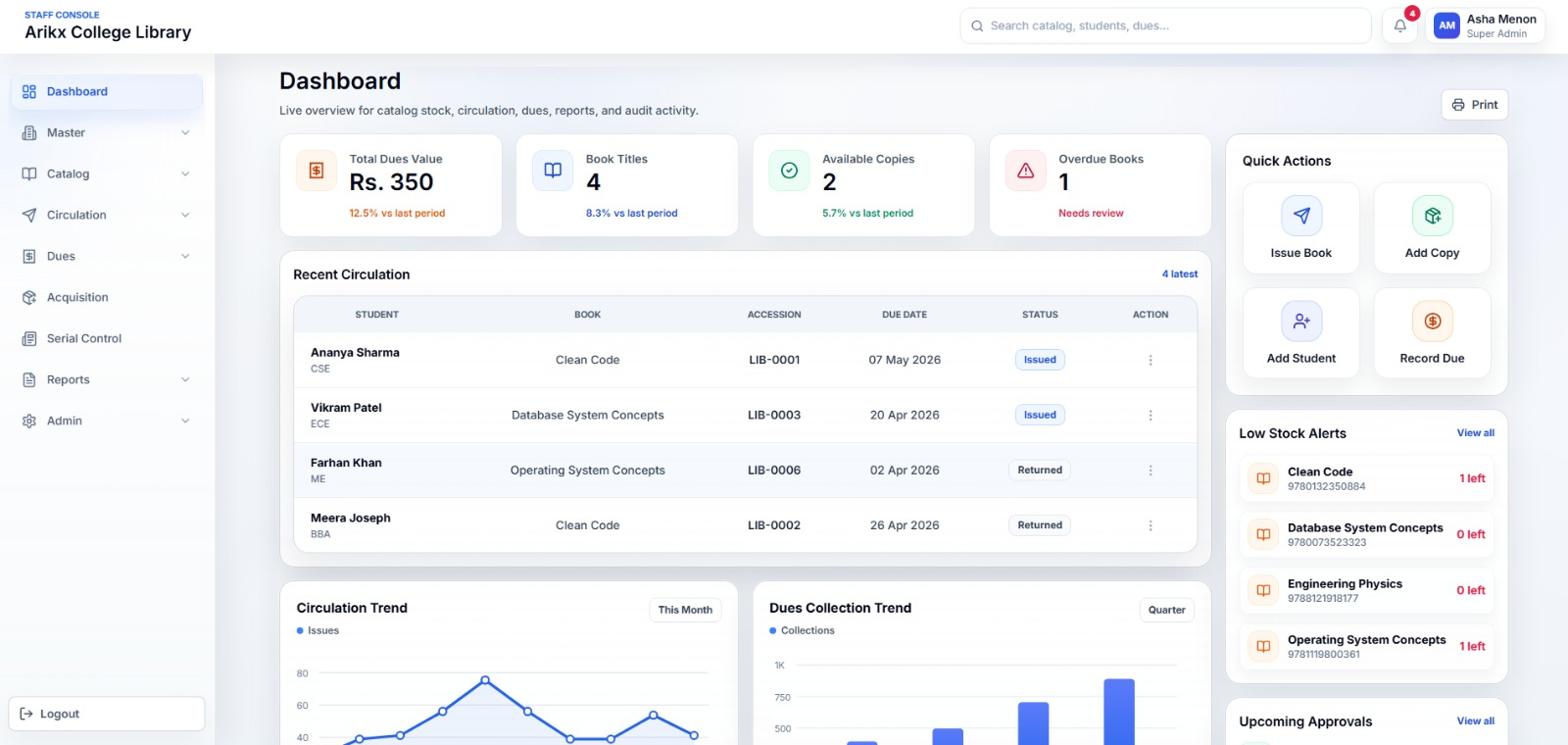Click the Add Student person icon

coord(1300,321)
